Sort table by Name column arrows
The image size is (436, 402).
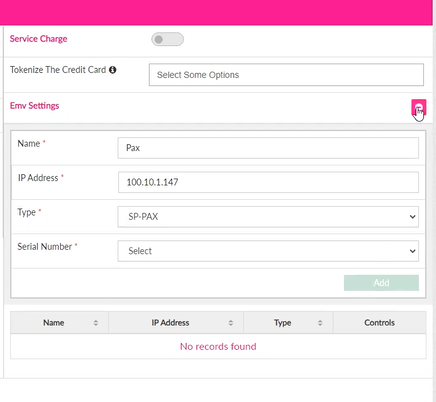point(96,323)
